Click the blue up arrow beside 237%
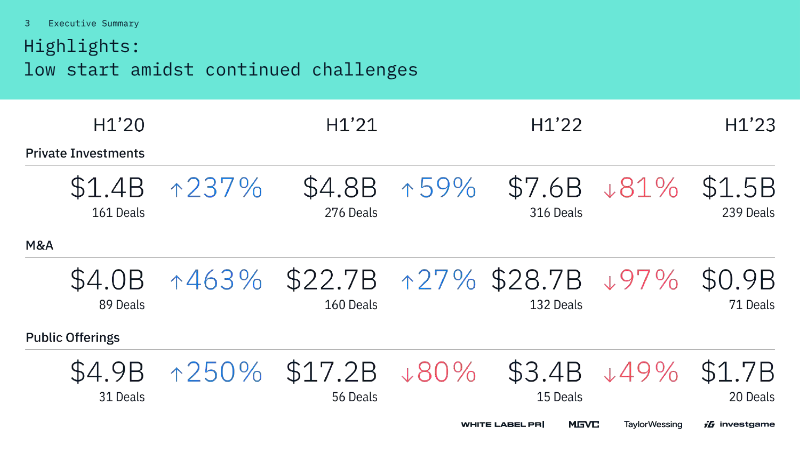 coord(177,188)
